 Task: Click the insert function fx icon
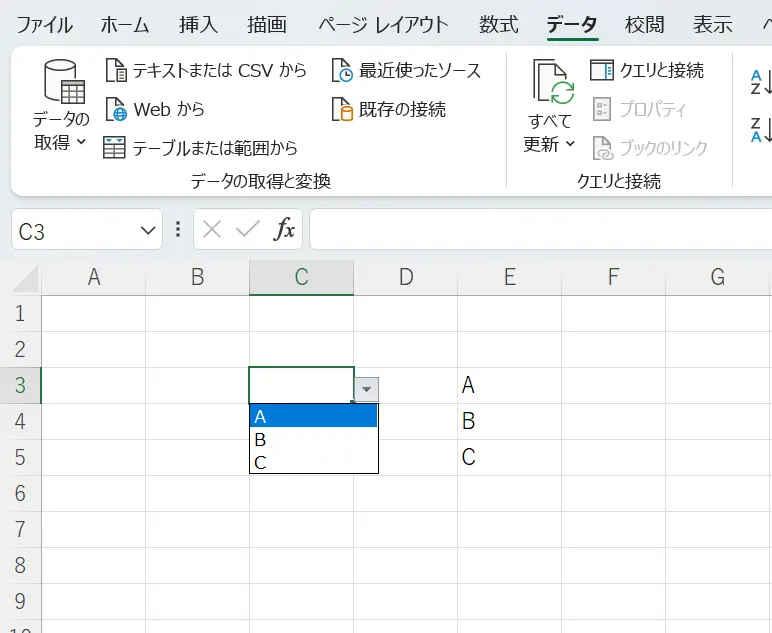click(285, 230)
